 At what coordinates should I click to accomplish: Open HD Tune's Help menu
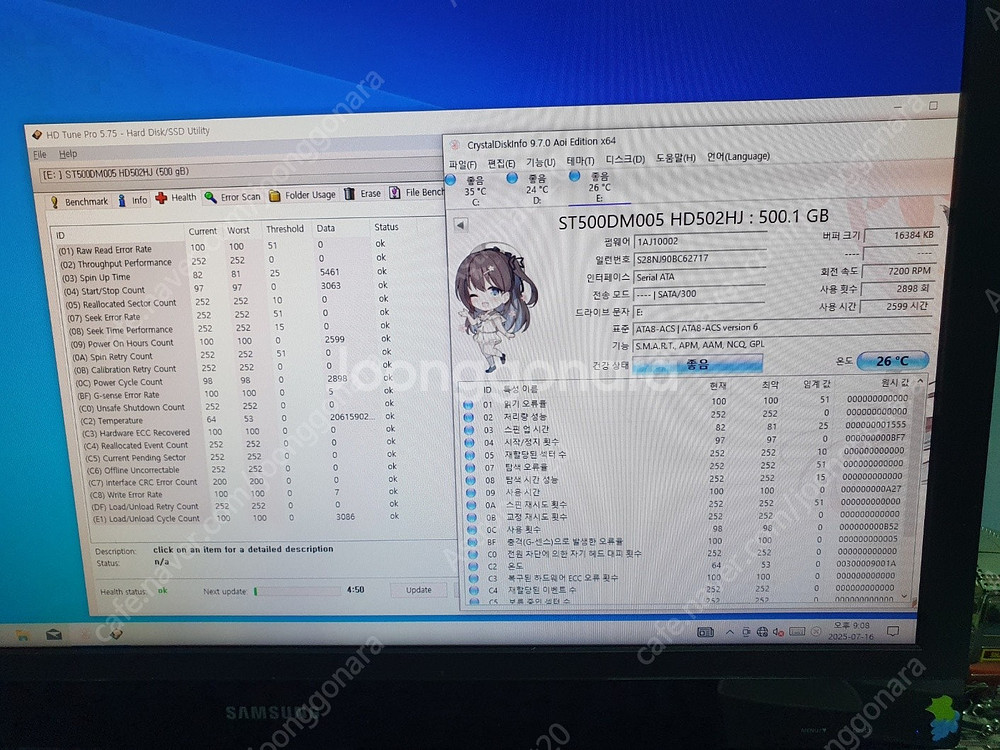[x=68, y=154]
